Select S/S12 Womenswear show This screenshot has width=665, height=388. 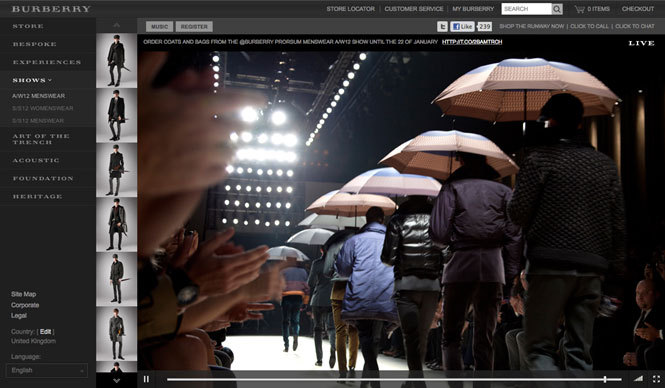point(42,109)
